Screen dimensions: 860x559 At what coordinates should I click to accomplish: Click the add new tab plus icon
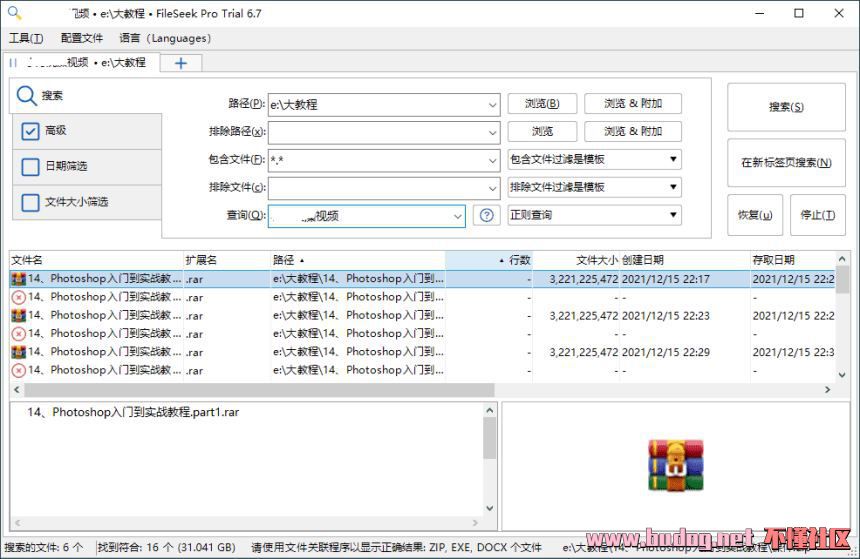coord(181,63)
